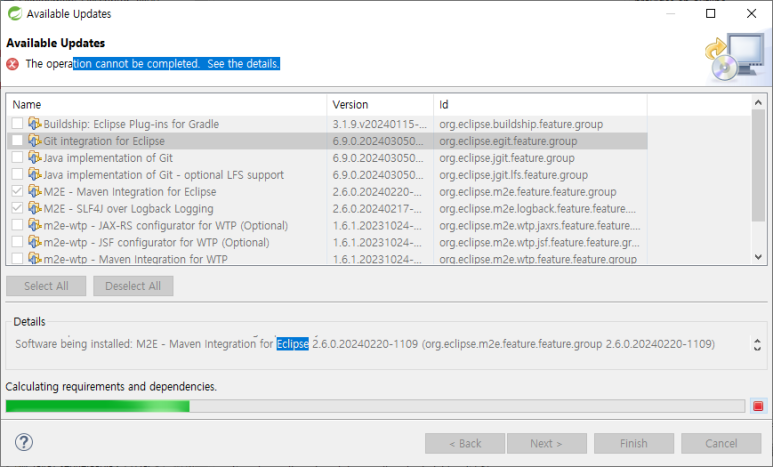Stop the operation with the red square button
The width and height of the screenshot is (773, 467).
[758, 406]
